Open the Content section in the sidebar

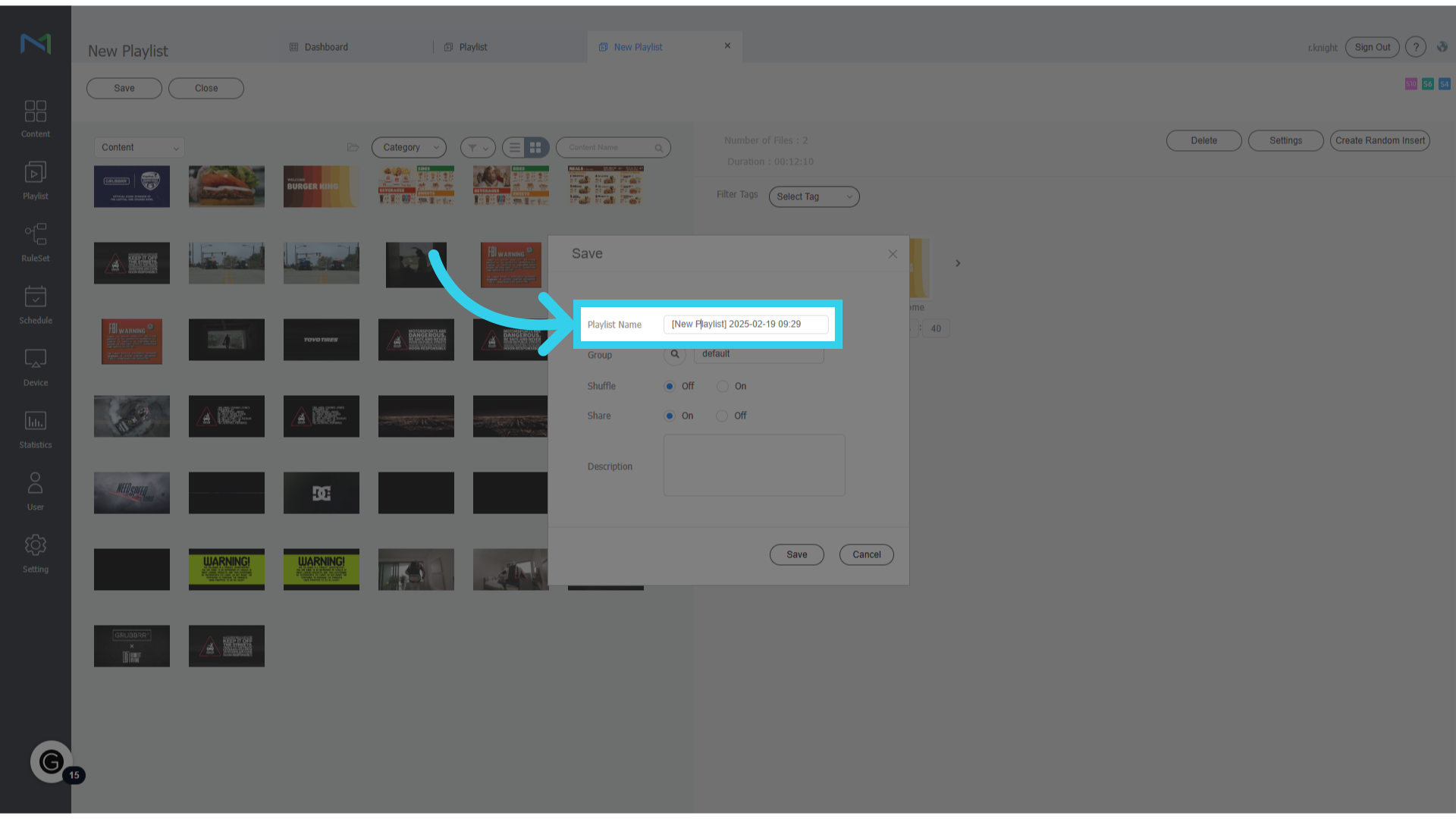pos(36,119)
